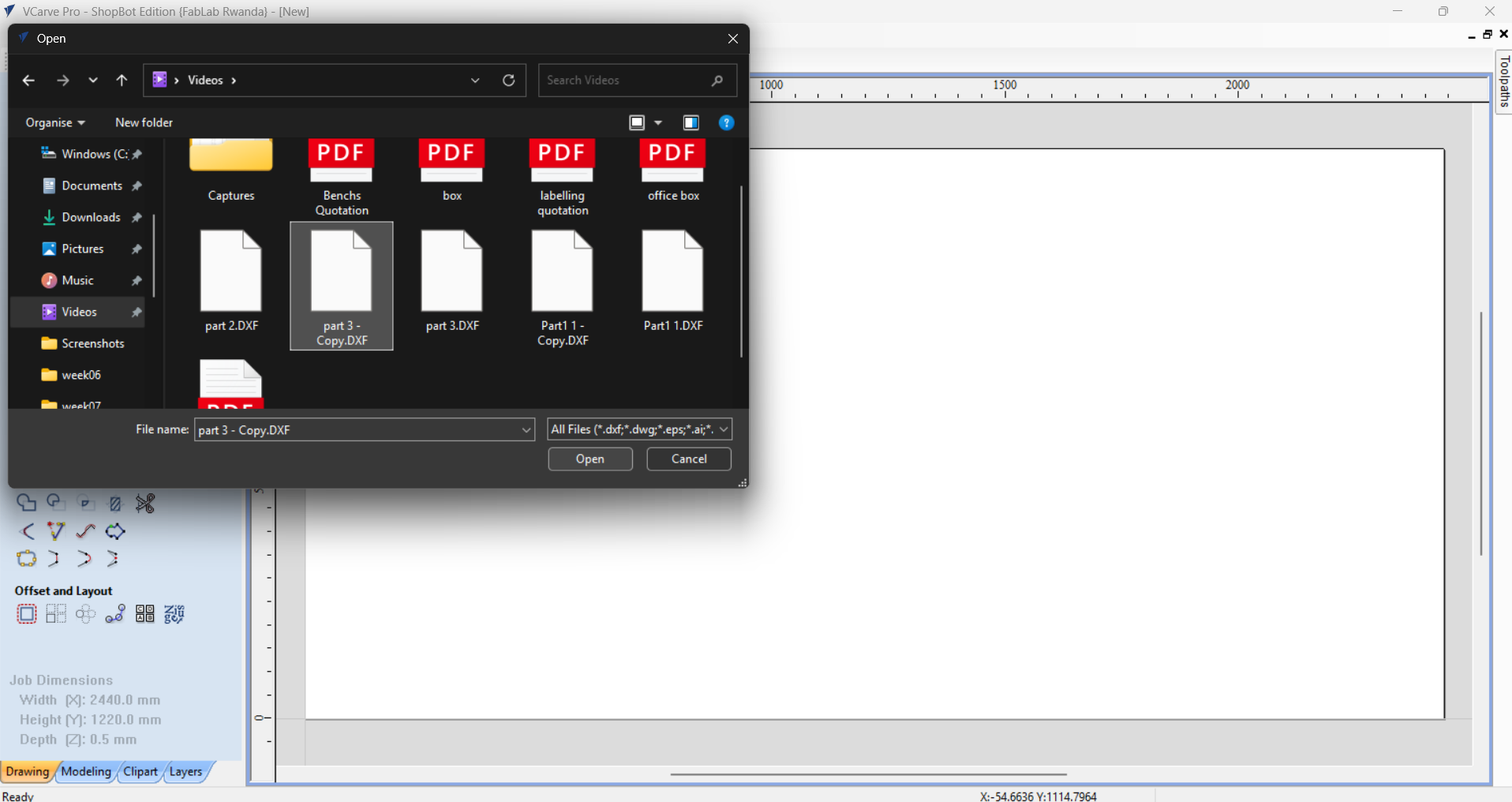1512x802 pixels.
Task: Click the Search Videos field
Action: click(638, 81)
